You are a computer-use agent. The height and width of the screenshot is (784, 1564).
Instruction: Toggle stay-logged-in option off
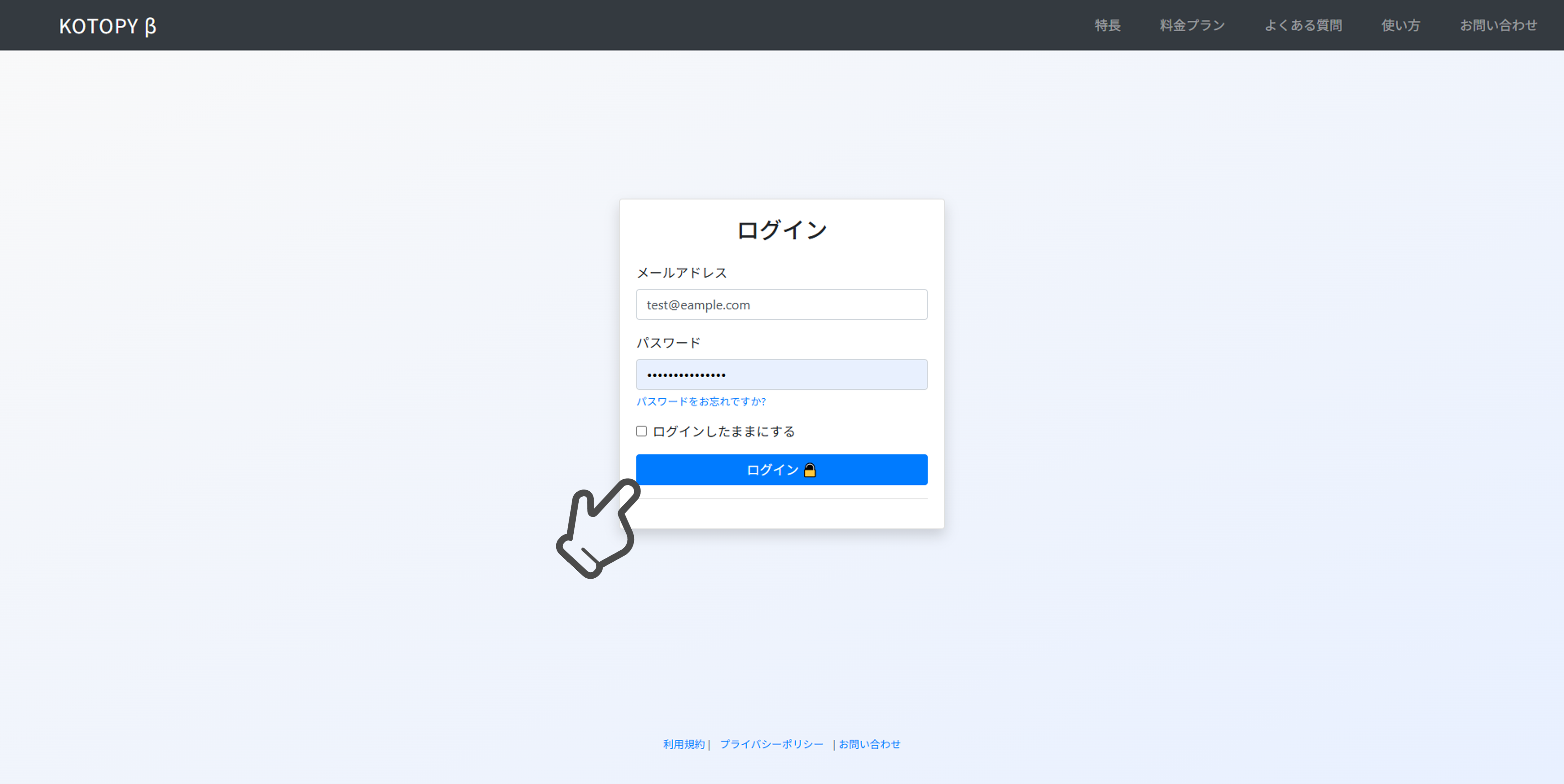pyautogui.click(x=641, y=431)
